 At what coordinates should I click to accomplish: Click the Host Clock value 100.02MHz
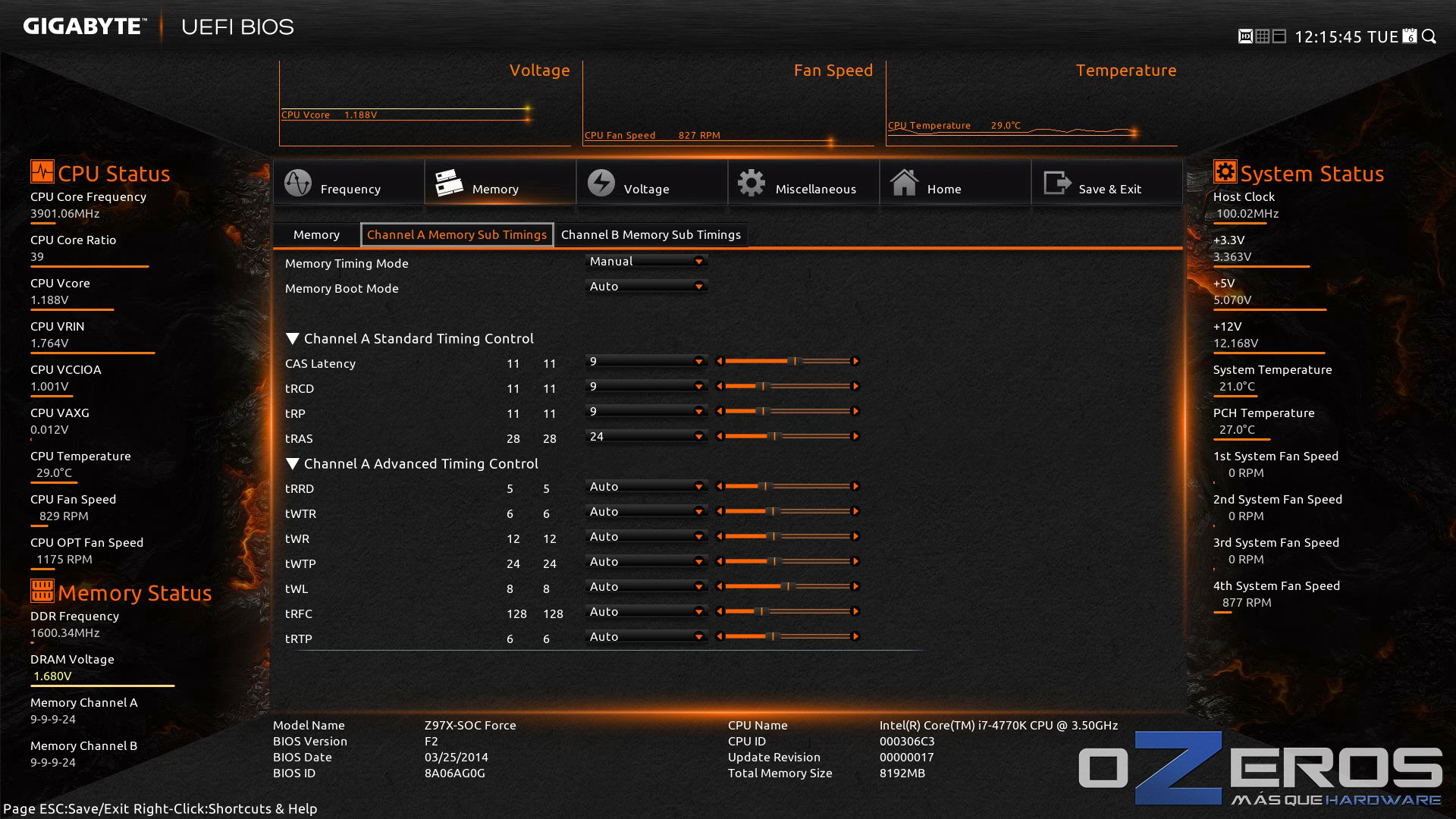(1247, 214)
